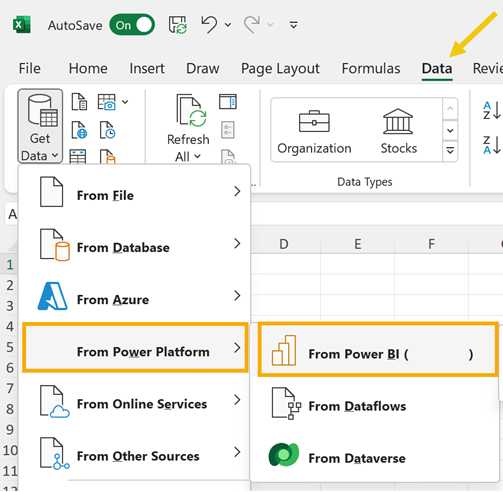Select row 5 header

point(10,347)
